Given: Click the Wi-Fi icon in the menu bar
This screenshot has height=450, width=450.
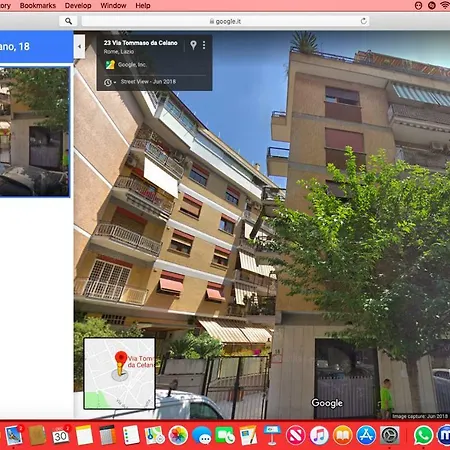Looking at the screenshot, I should [x=445, y=5].
